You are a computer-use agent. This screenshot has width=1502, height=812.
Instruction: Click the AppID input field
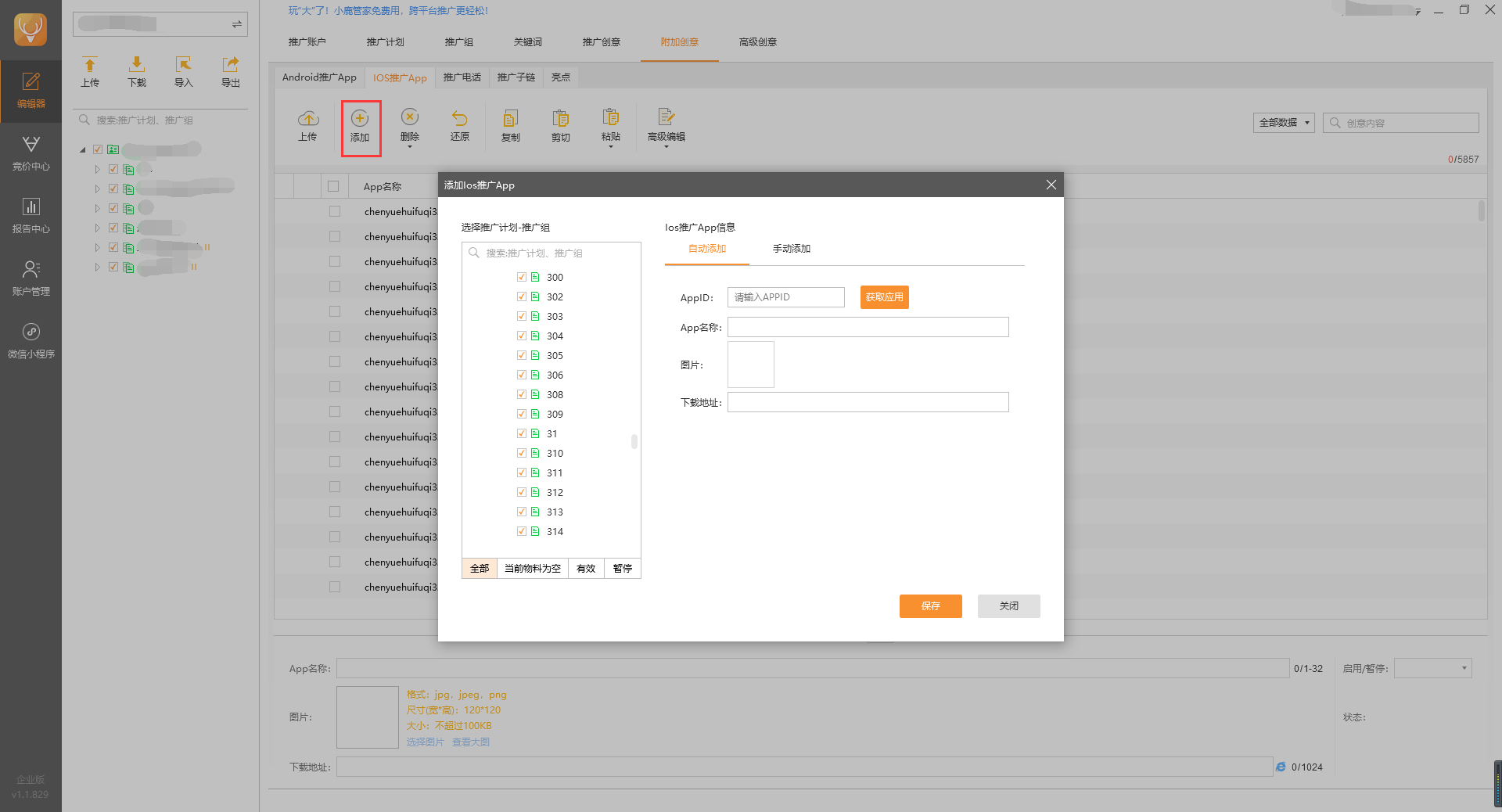click(x=786, y=297)
